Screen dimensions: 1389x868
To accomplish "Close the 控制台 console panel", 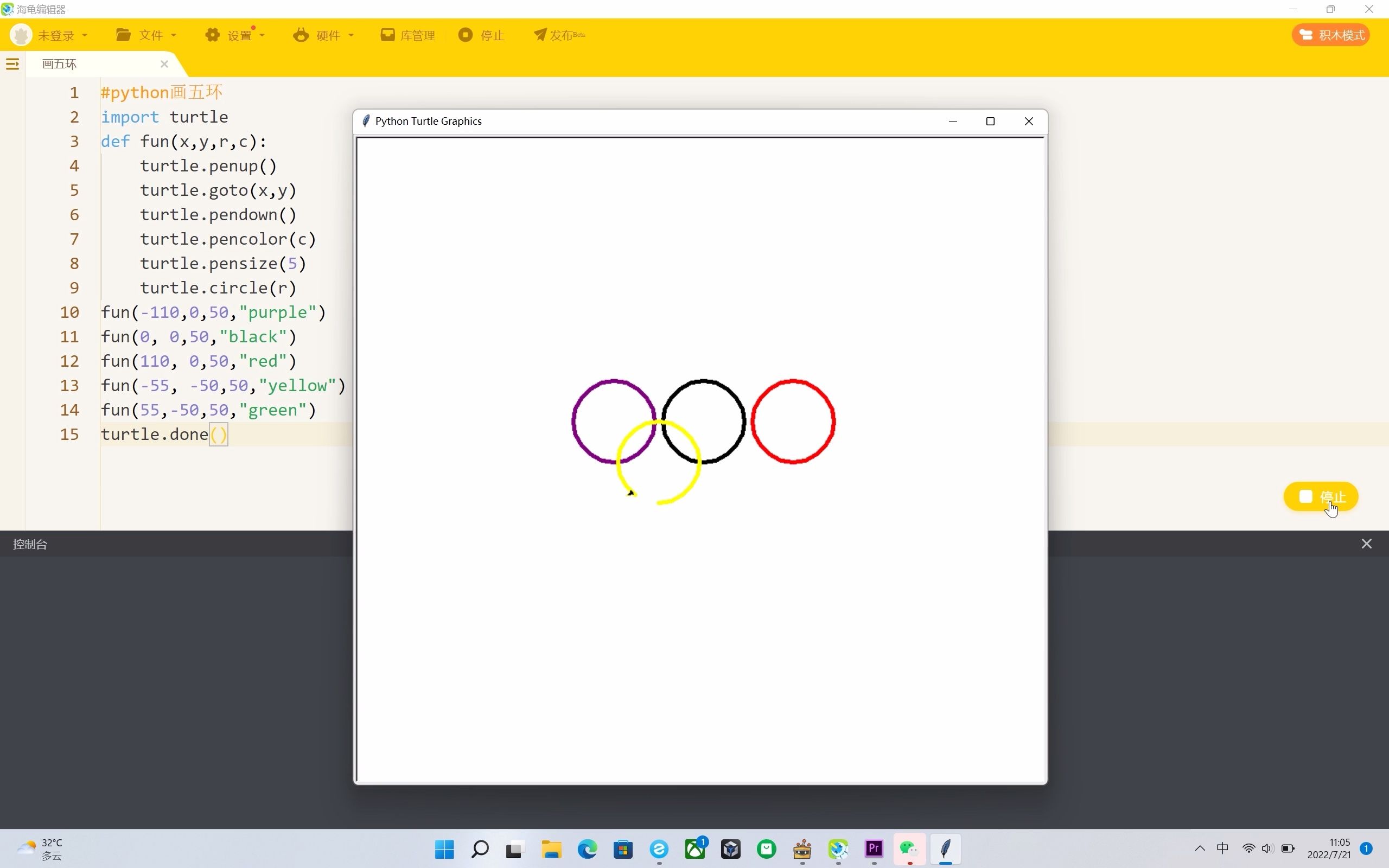I will tap(1366, 544).
